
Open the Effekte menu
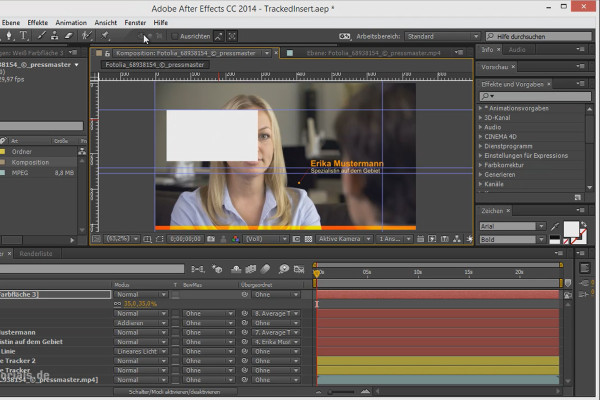tap(38, 23)
